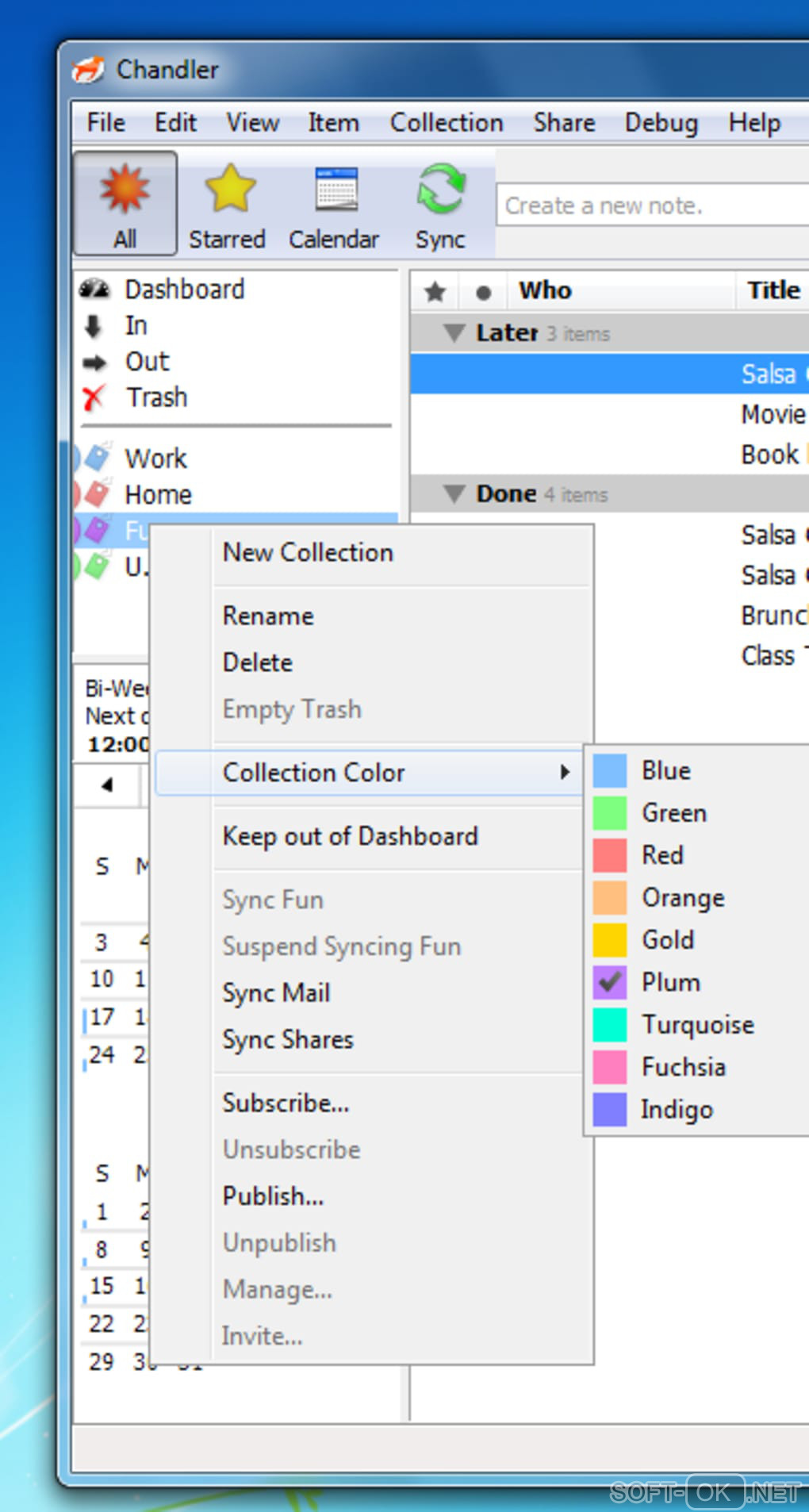809x1512 pixels.
Task: Click the Sync arrows icon
Action: click(440, 189)
